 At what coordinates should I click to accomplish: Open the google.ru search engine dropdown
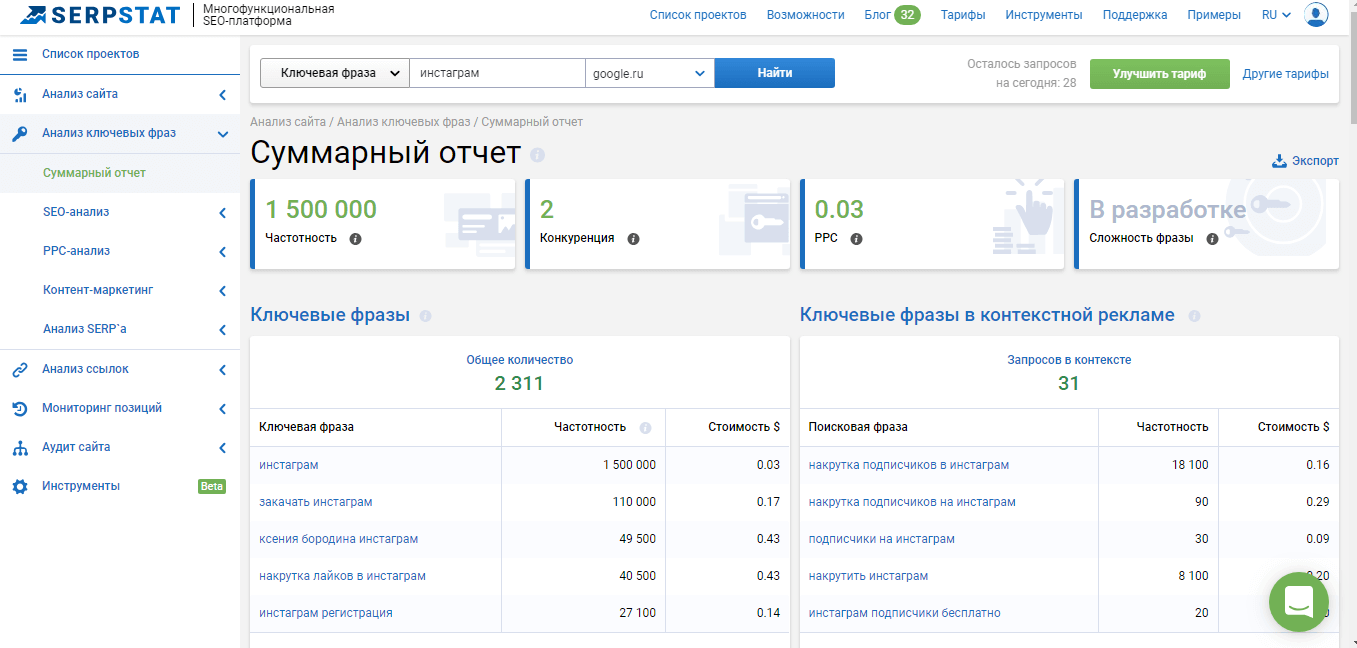[x=649, y=73]
